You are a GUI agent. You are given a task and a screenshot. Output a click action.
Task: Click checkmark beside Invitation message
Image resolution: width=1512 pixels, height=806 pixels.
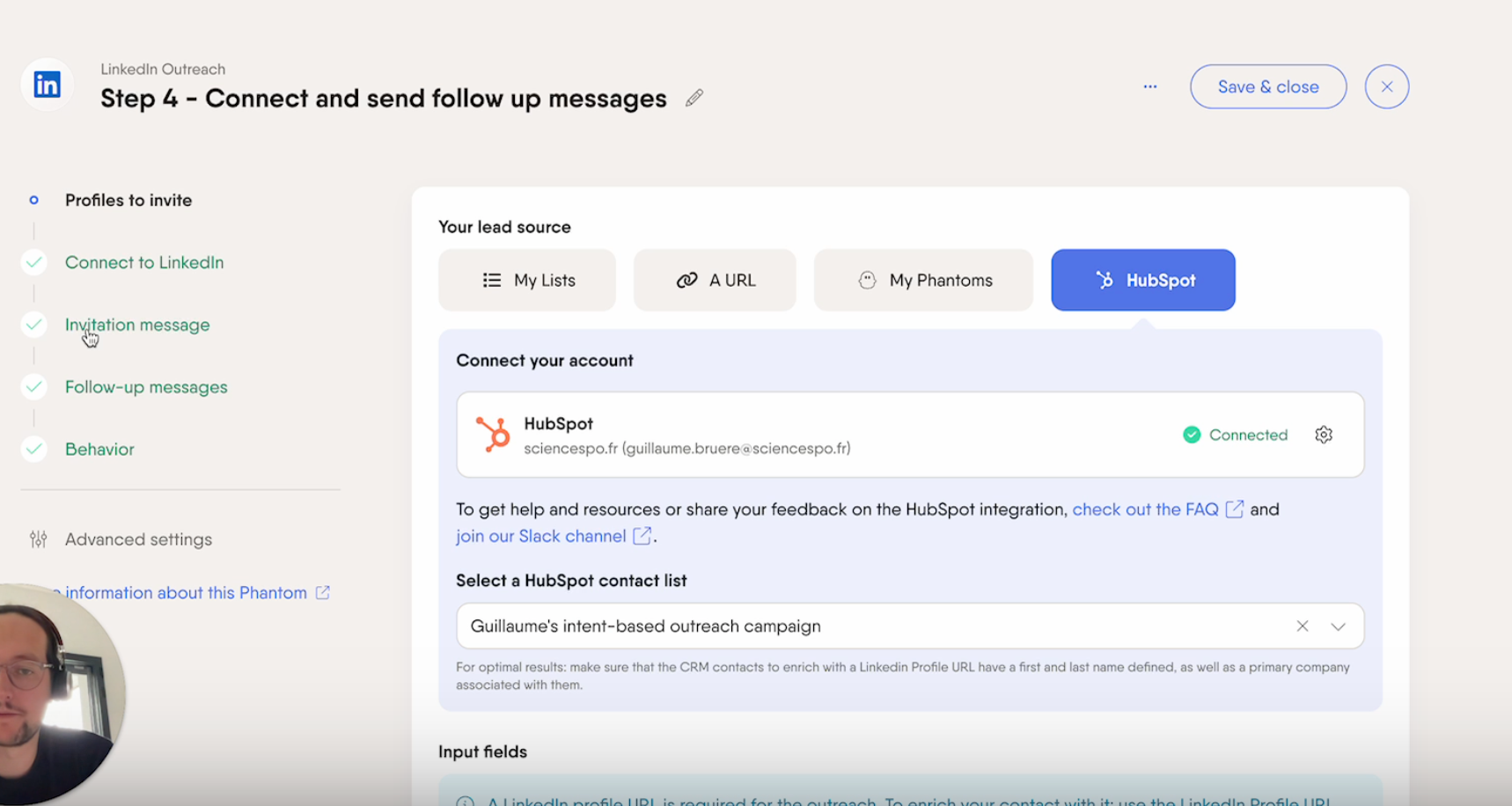click(33, 325)
